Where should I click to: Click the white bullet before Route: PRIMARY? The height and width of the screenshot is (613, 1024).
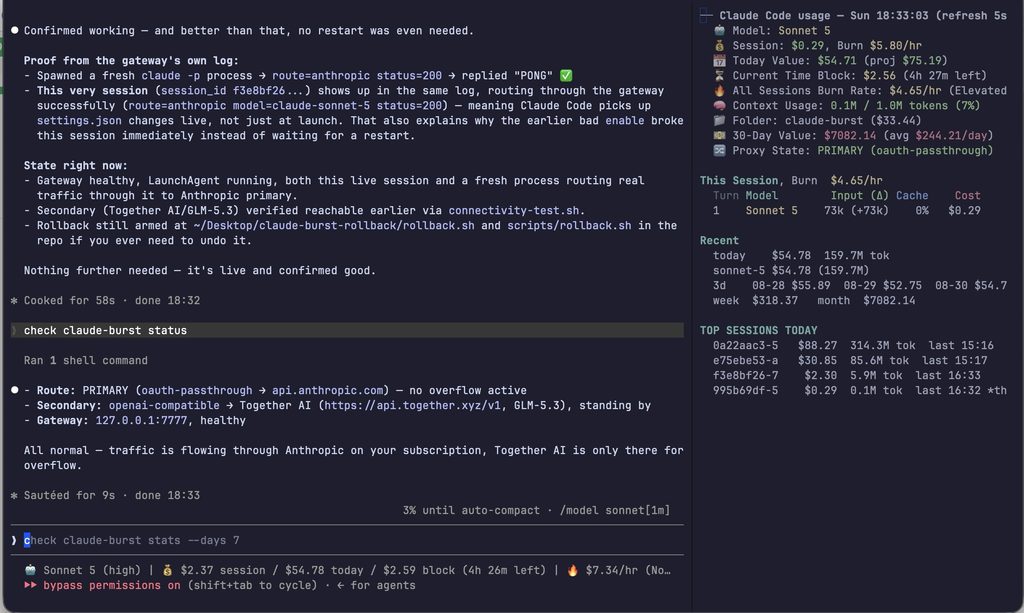pyautogui.click(x=14, y=390)
